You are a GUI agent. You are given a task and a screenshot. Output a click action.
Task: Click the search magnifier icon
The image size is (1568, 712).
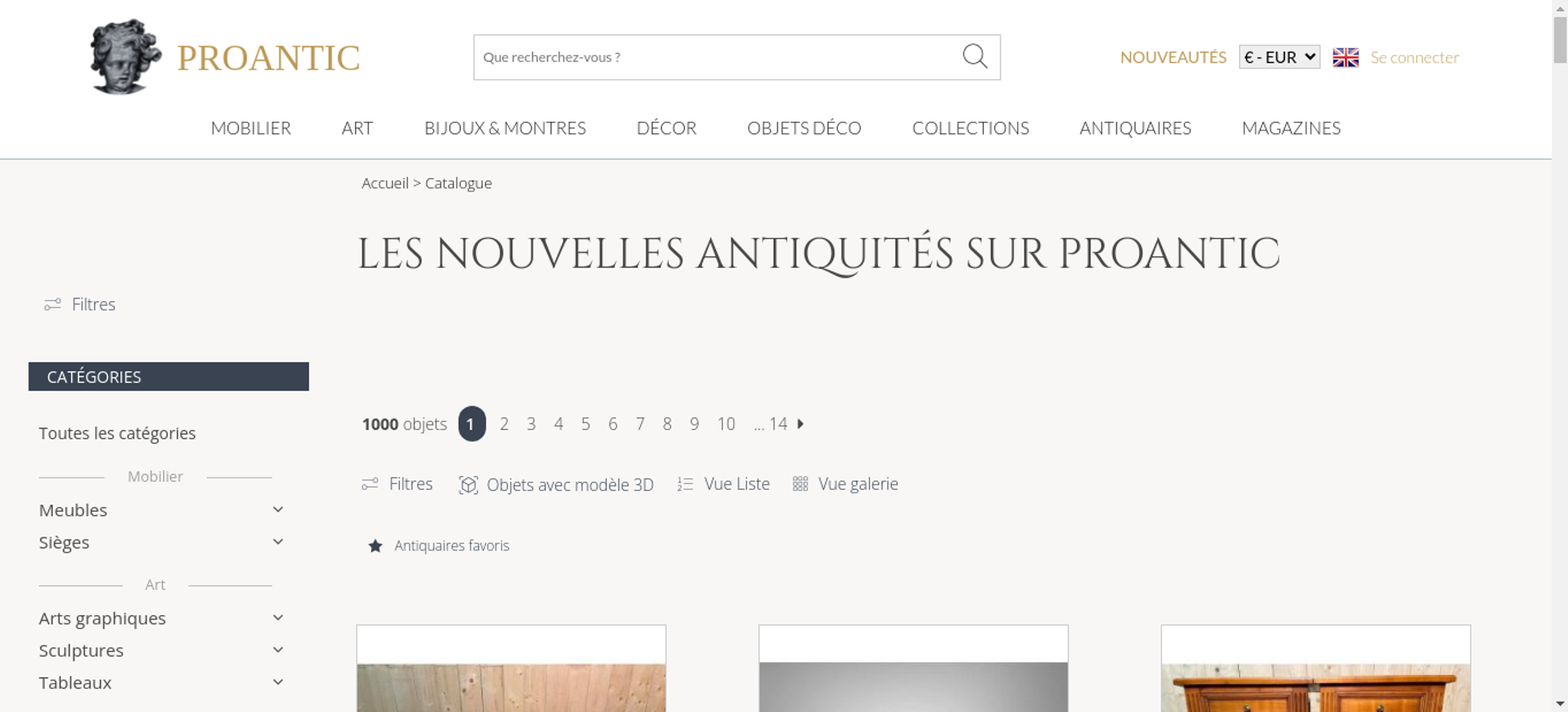click(975, 56)
